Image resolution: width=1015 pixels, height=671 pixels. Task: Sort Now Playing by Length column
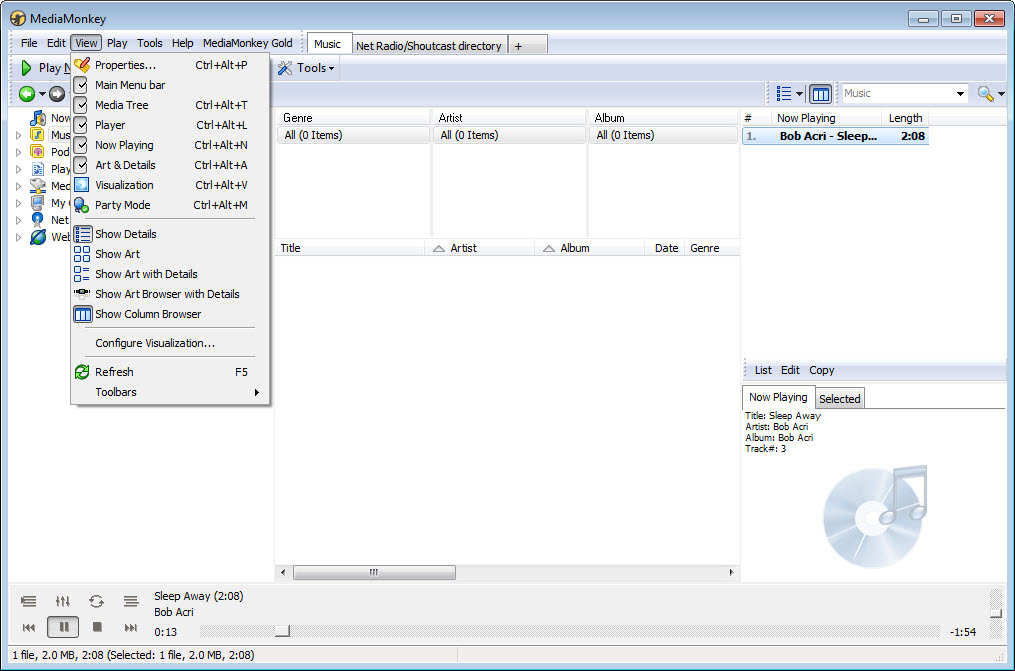coord(905,118)
